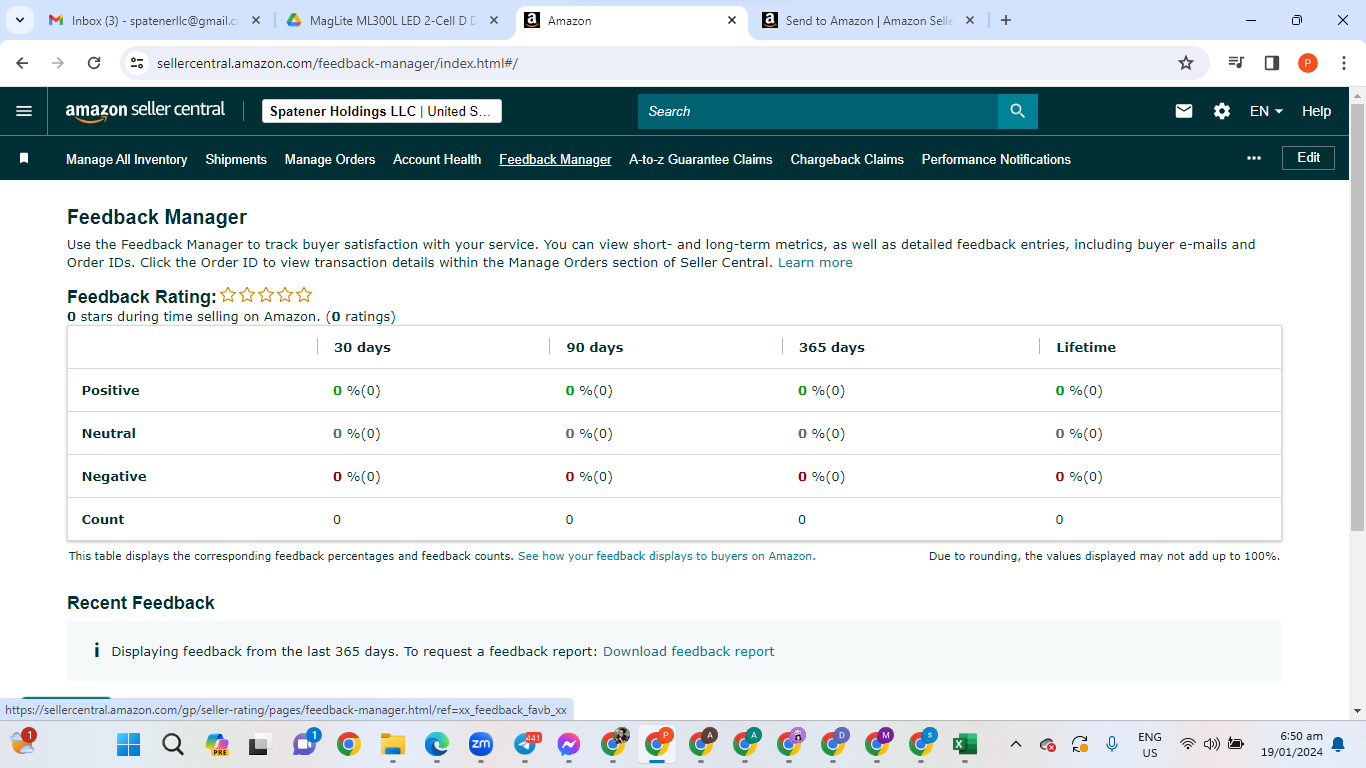The image size is (1366, 768).
Task: Click the Negative row label
Action: pyautogui.click(x=114, y=476)
